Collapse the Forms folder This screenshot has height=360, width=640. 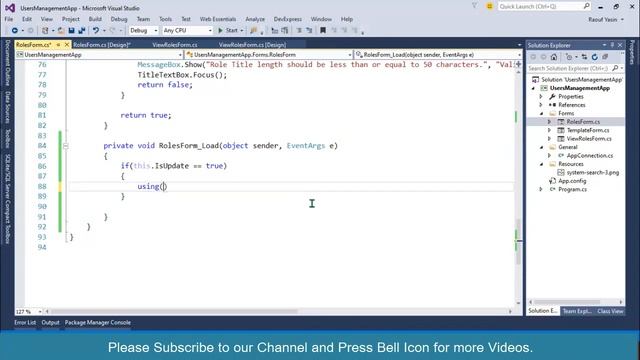tap(542, 113)
